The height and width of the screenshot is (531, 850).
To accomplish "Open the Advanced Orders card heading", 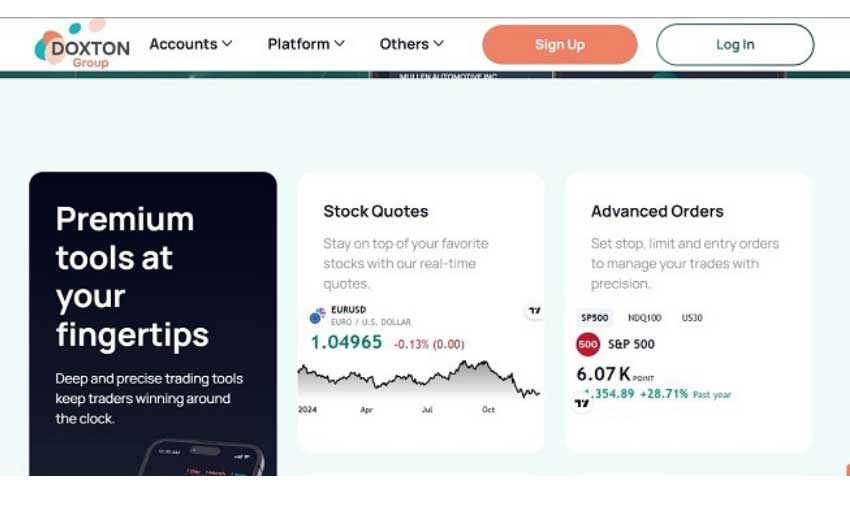I will [657, 211].
